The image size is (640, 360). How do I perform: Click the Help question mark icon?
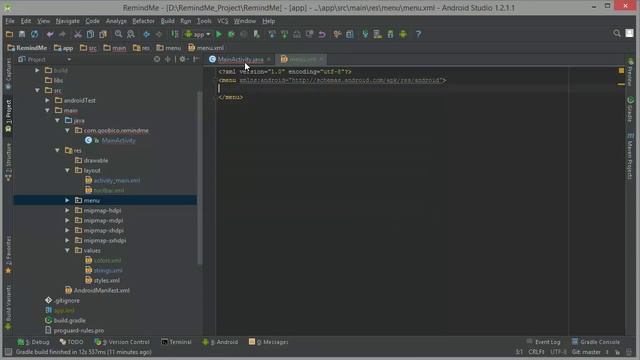(x=418, y=34)
